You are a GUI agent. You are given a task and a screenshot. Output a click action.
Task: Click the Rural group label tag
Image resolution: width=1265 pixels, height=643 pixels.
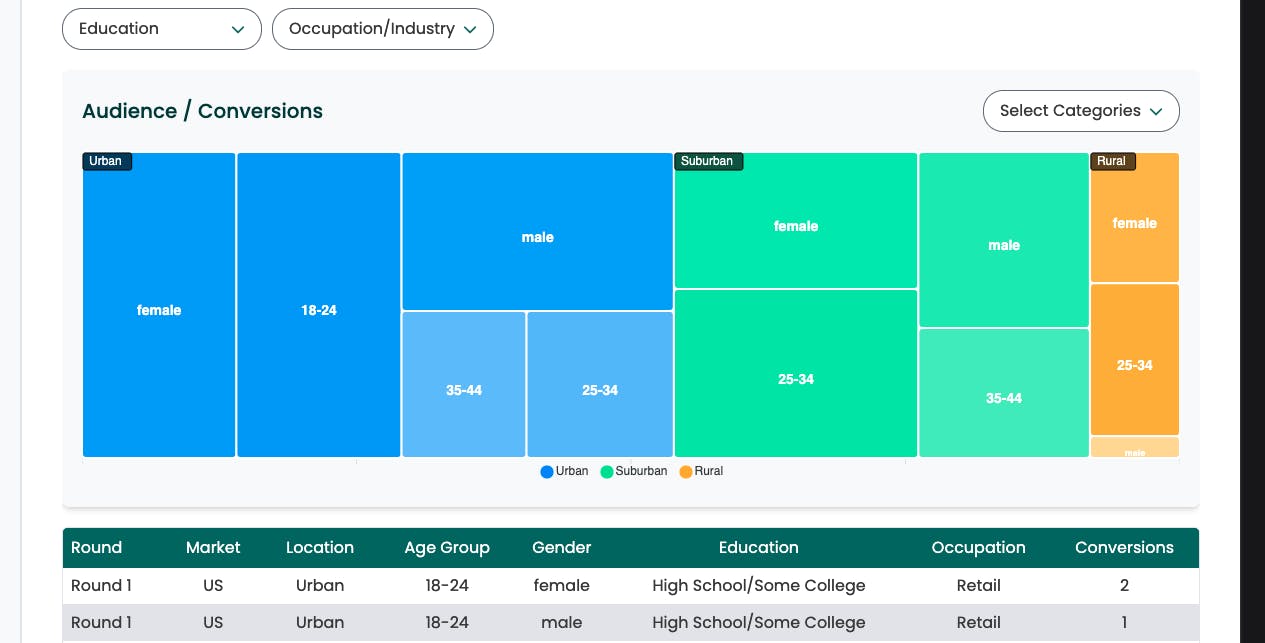[1111, 161]
